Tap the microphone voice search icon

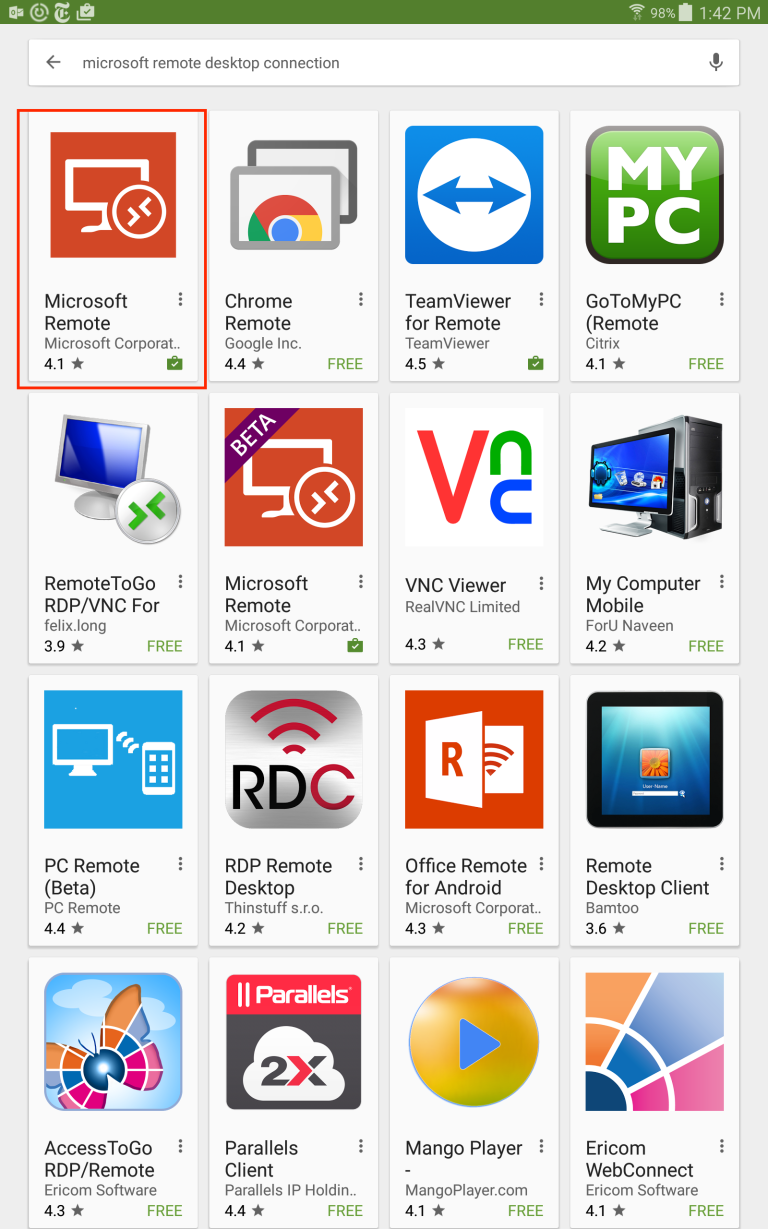[x=716, y=62]
